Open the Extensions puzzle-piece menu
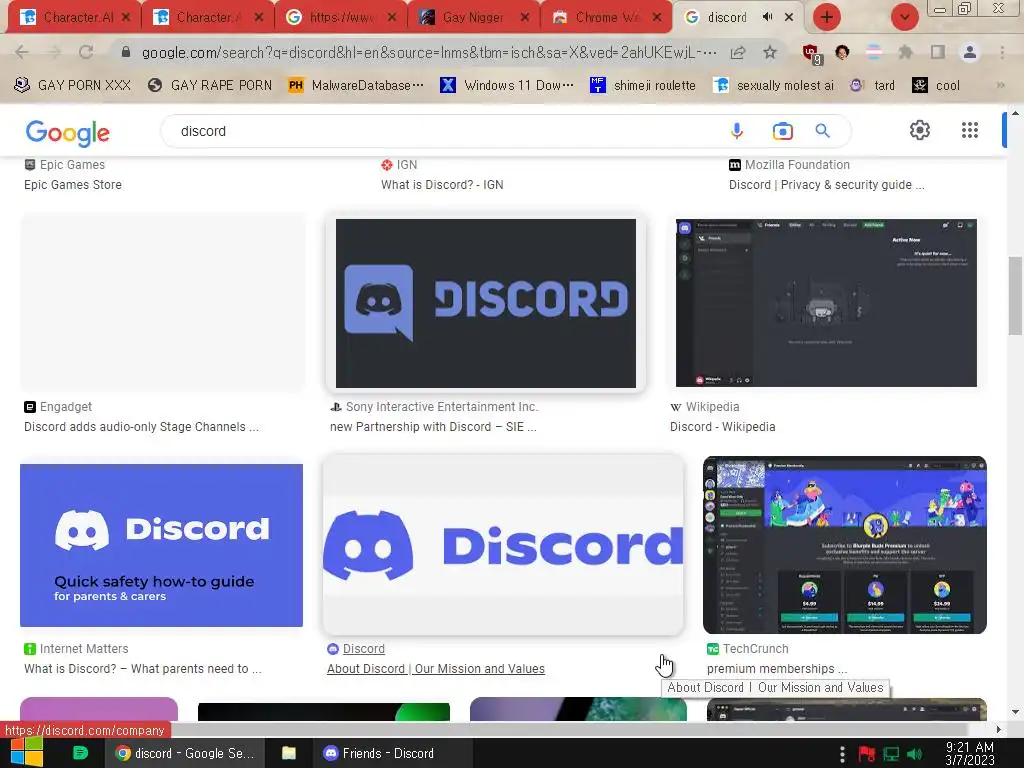Image resolution: width=1024 pixels, height=768 pixels. click(906, 52)
